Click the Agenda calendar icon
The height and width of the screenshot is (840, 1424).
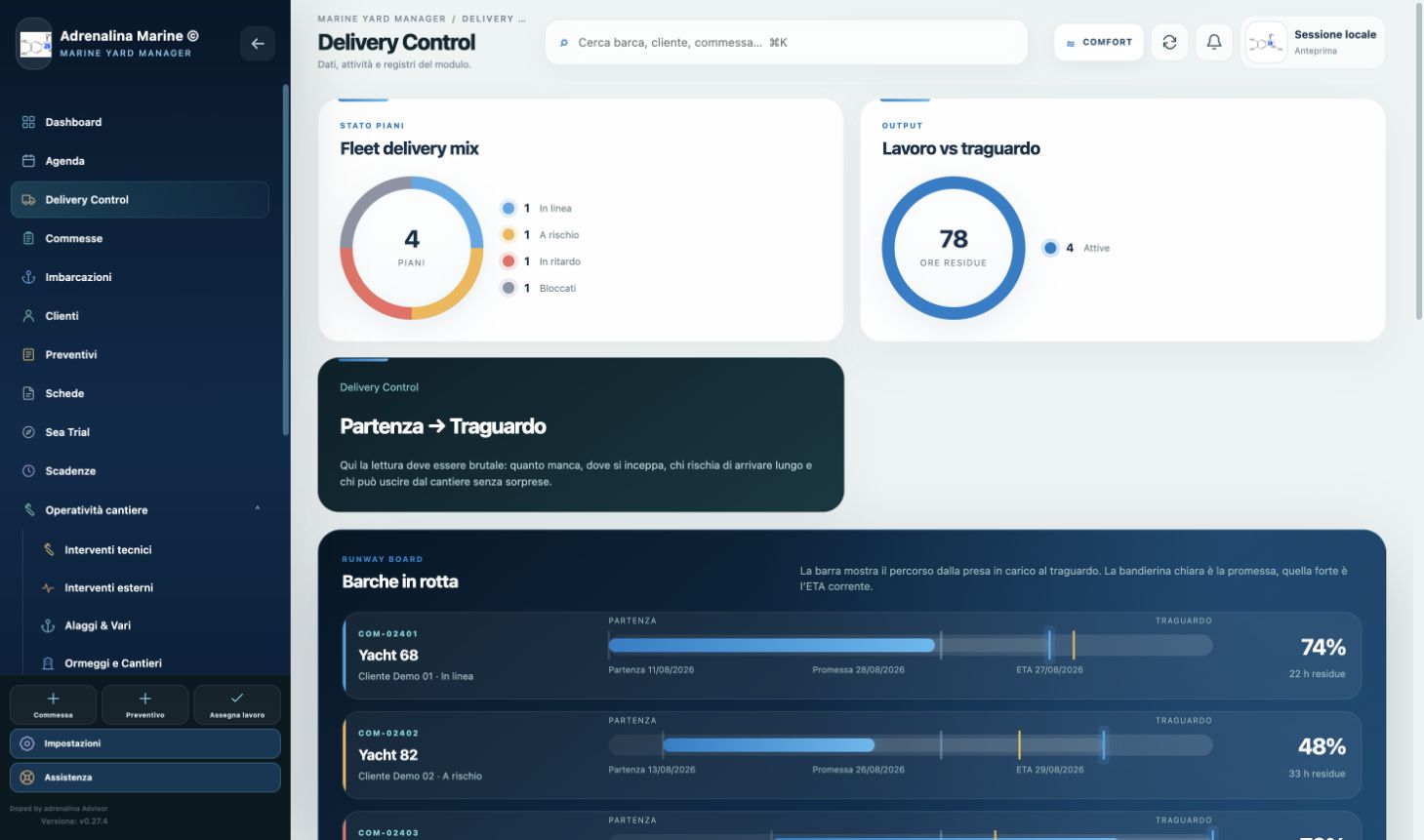tap(28, 161)
